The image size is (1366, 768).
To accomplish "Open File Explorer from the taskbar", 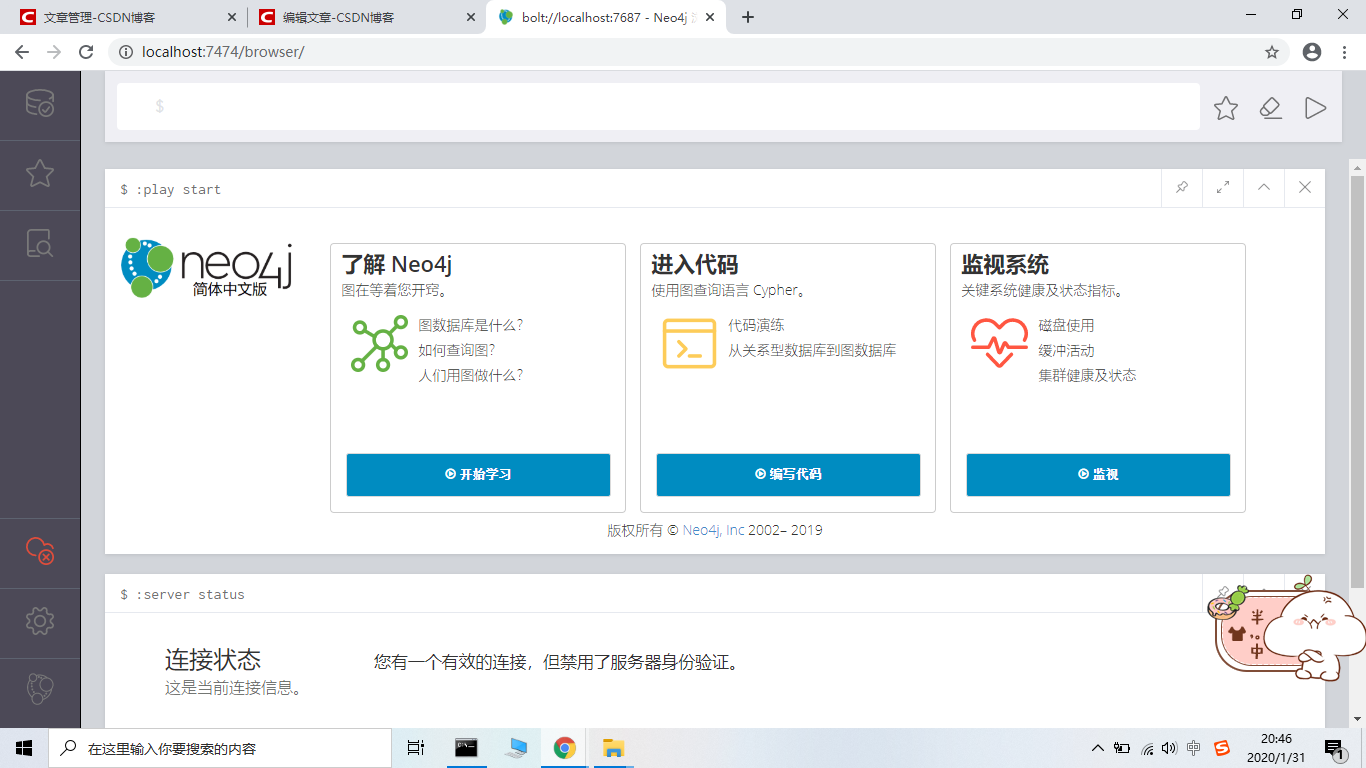I will (614, 748).
